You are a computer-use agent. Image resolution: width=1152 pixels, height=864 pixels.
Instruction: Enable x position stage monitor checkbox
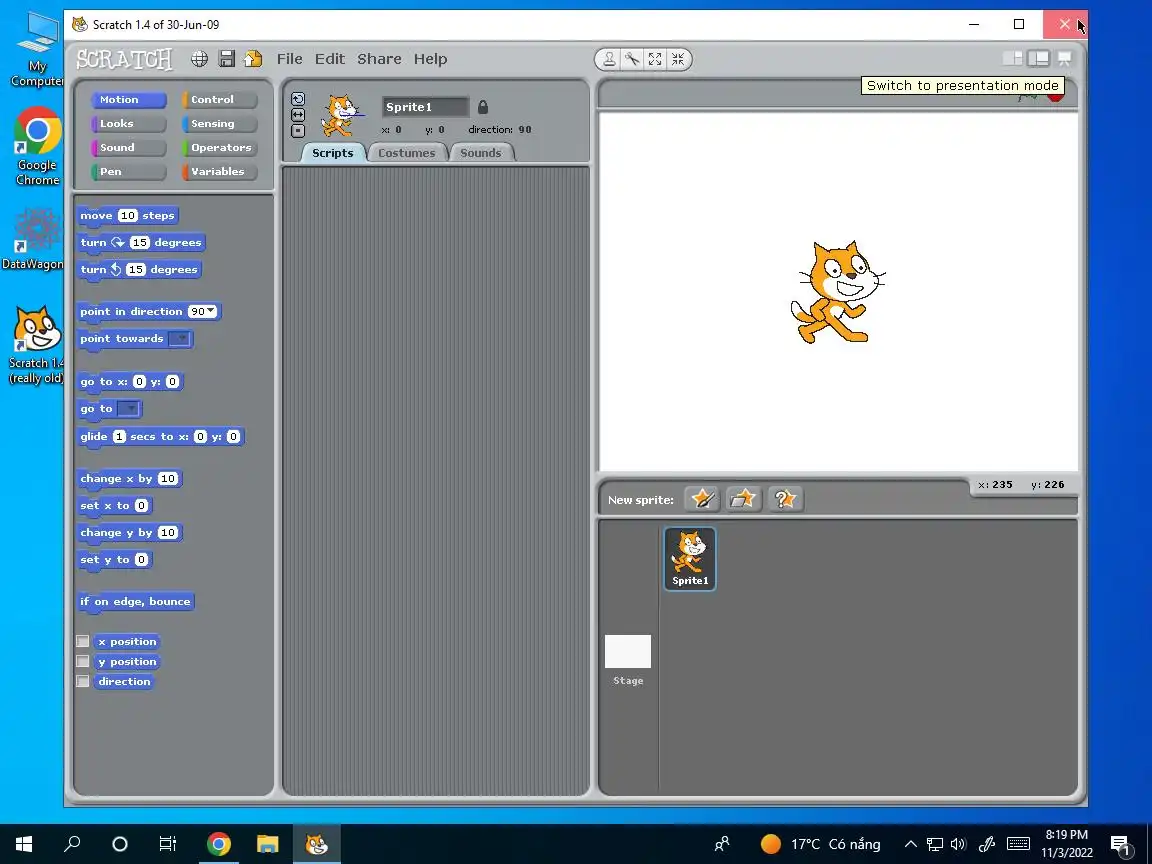tap(83, 641)
